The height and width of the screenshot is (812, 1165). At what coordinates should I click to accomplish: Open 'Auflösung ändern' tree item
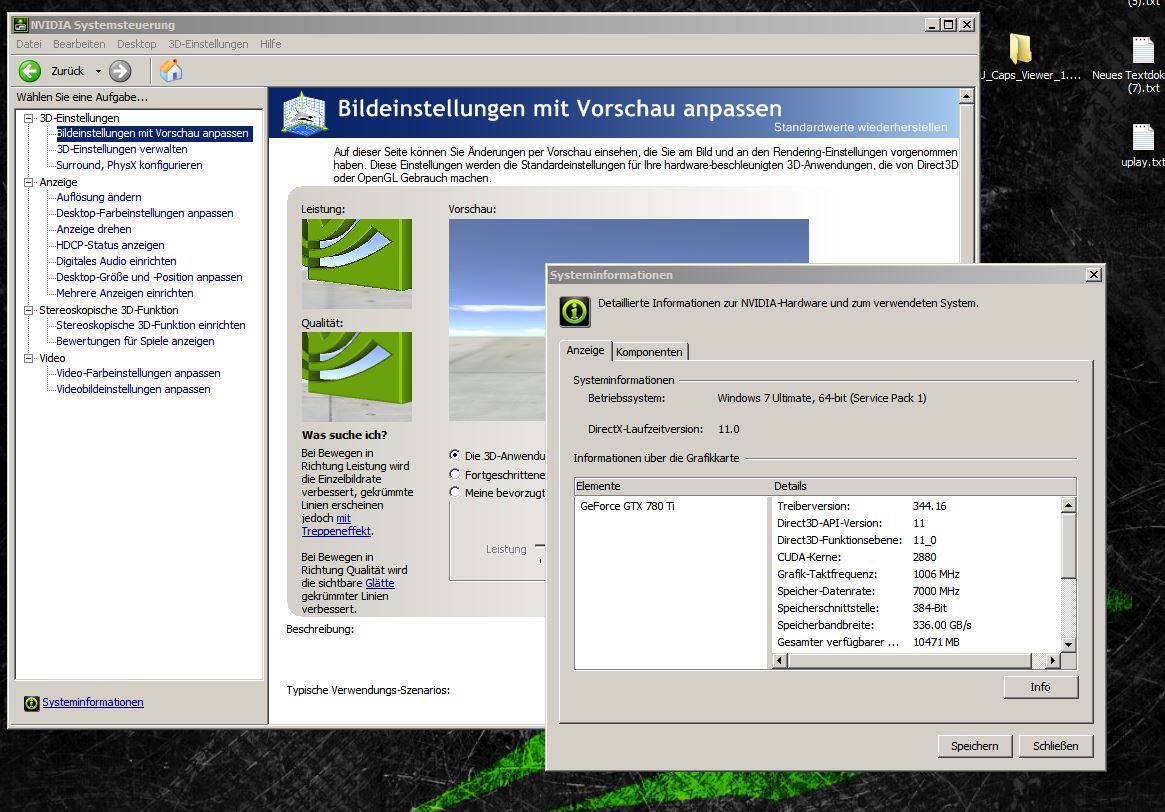click(99, 197)
